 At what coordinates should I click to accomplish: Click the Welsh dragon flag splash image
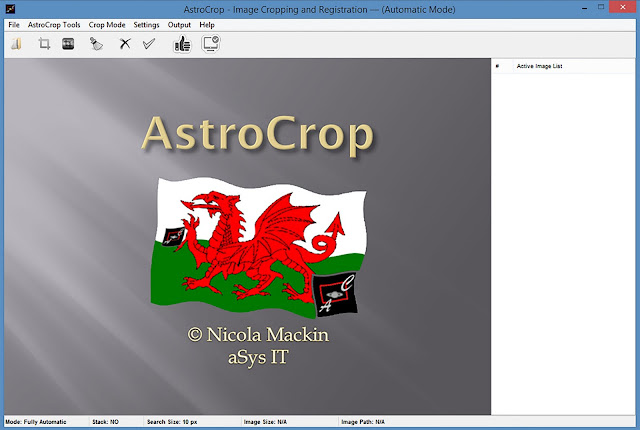click(x=258, y=247)
